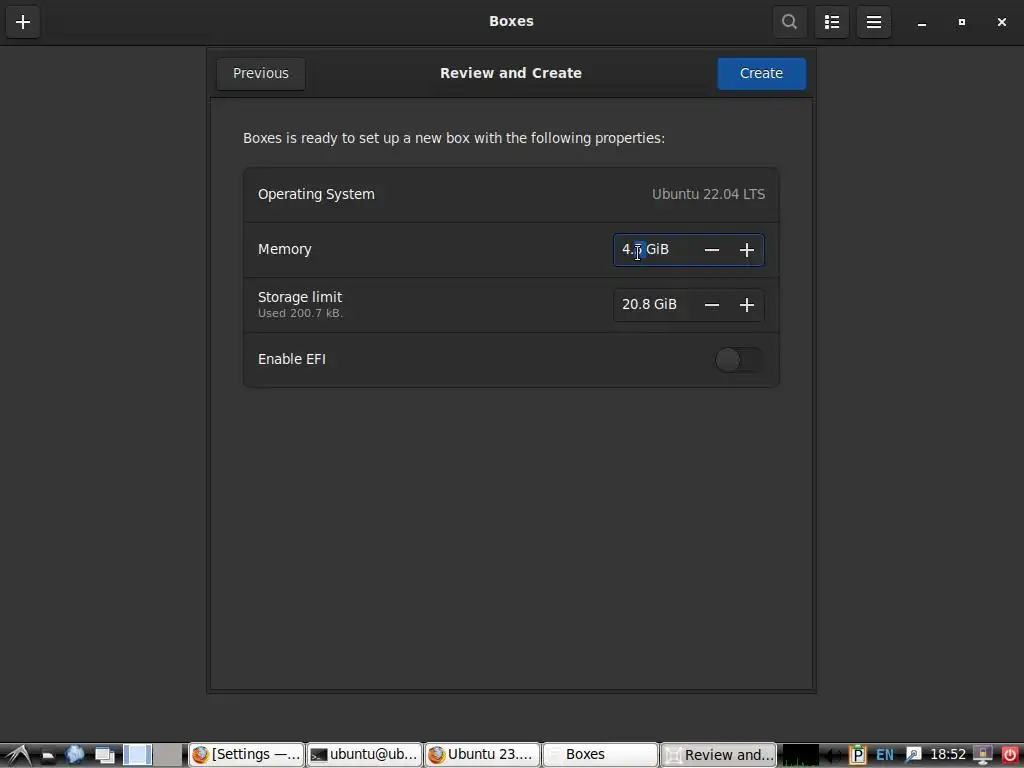Click the blue Create button
Viewport: 1024px width, 768px height.
tap(761, 73)
